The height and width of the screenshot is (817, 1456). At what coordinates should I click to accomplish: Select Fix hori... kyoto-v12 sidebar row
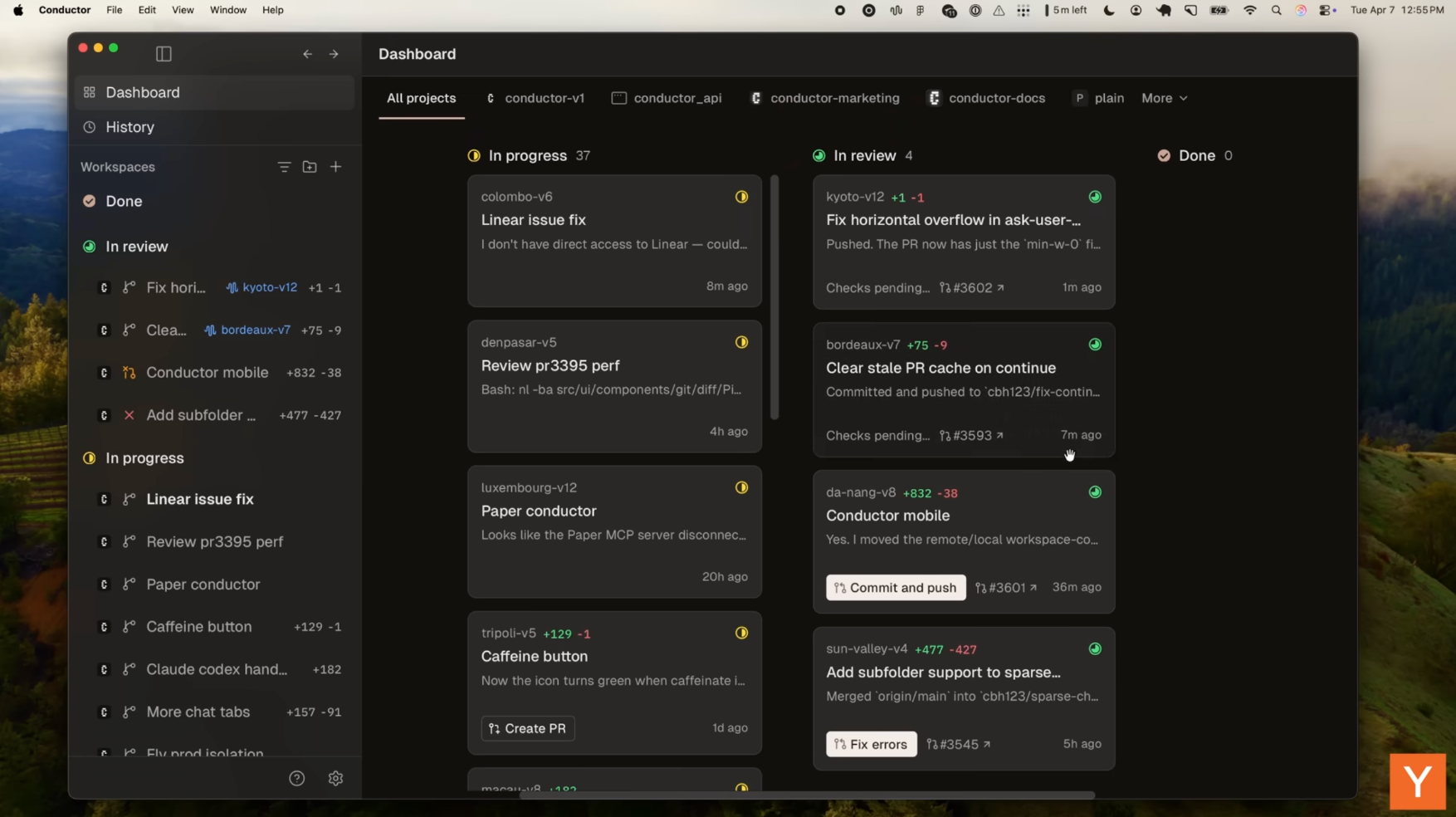(214, 287)
